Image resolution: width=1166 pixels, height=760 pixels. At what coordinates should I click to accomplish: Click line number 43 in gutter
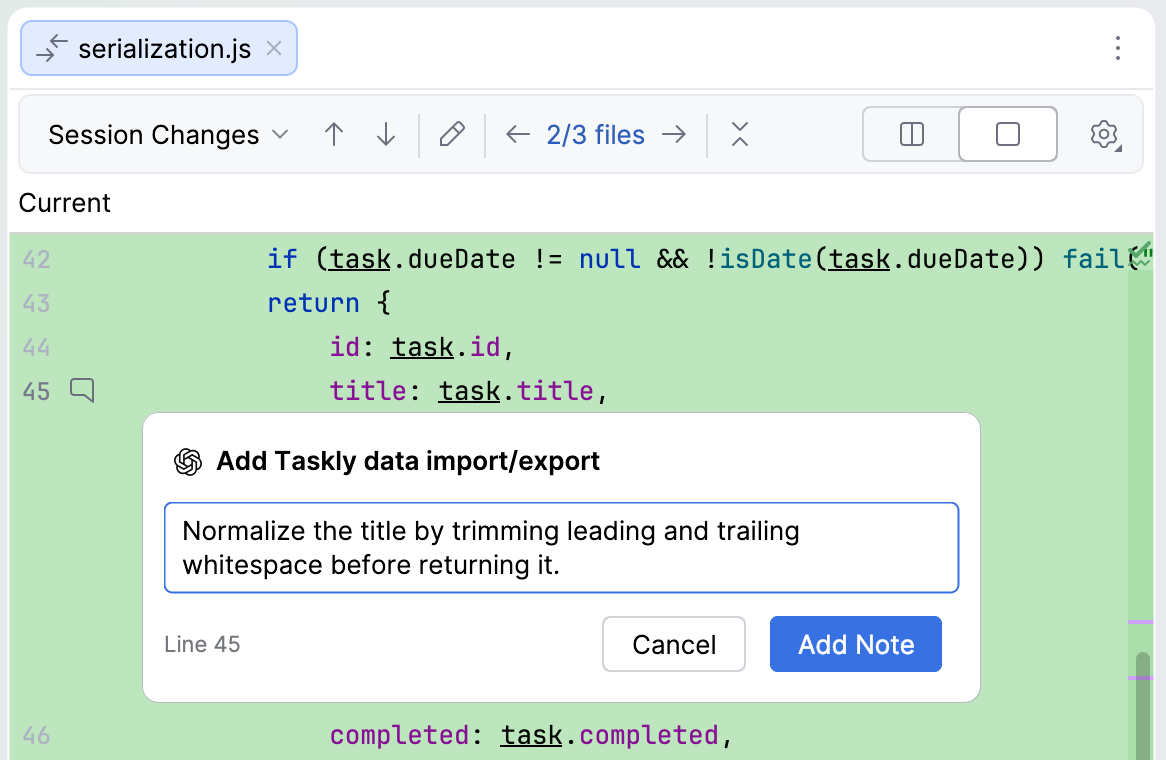pyautogui.click(x=36, y=303)
